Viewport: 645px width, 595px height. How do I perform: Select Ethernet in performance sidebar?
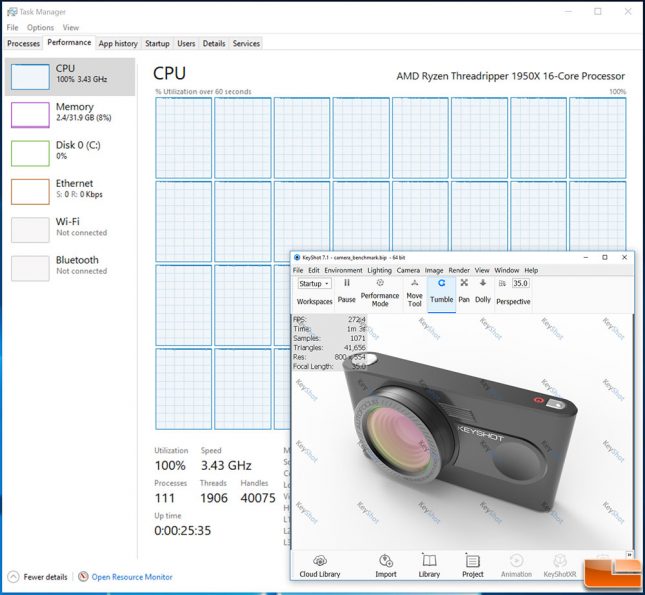(70, 191)
